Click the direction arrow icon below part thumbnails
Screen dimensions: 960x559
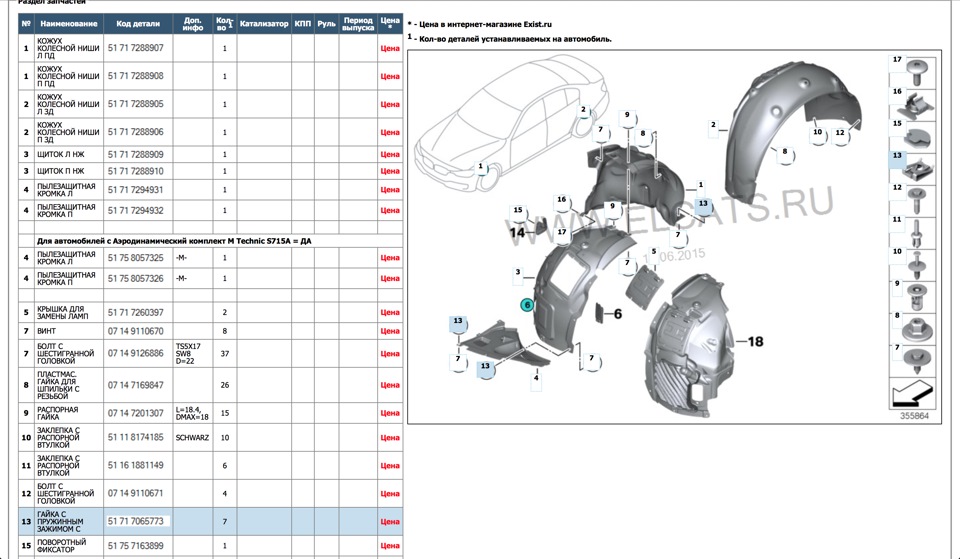tap(912, 393)
